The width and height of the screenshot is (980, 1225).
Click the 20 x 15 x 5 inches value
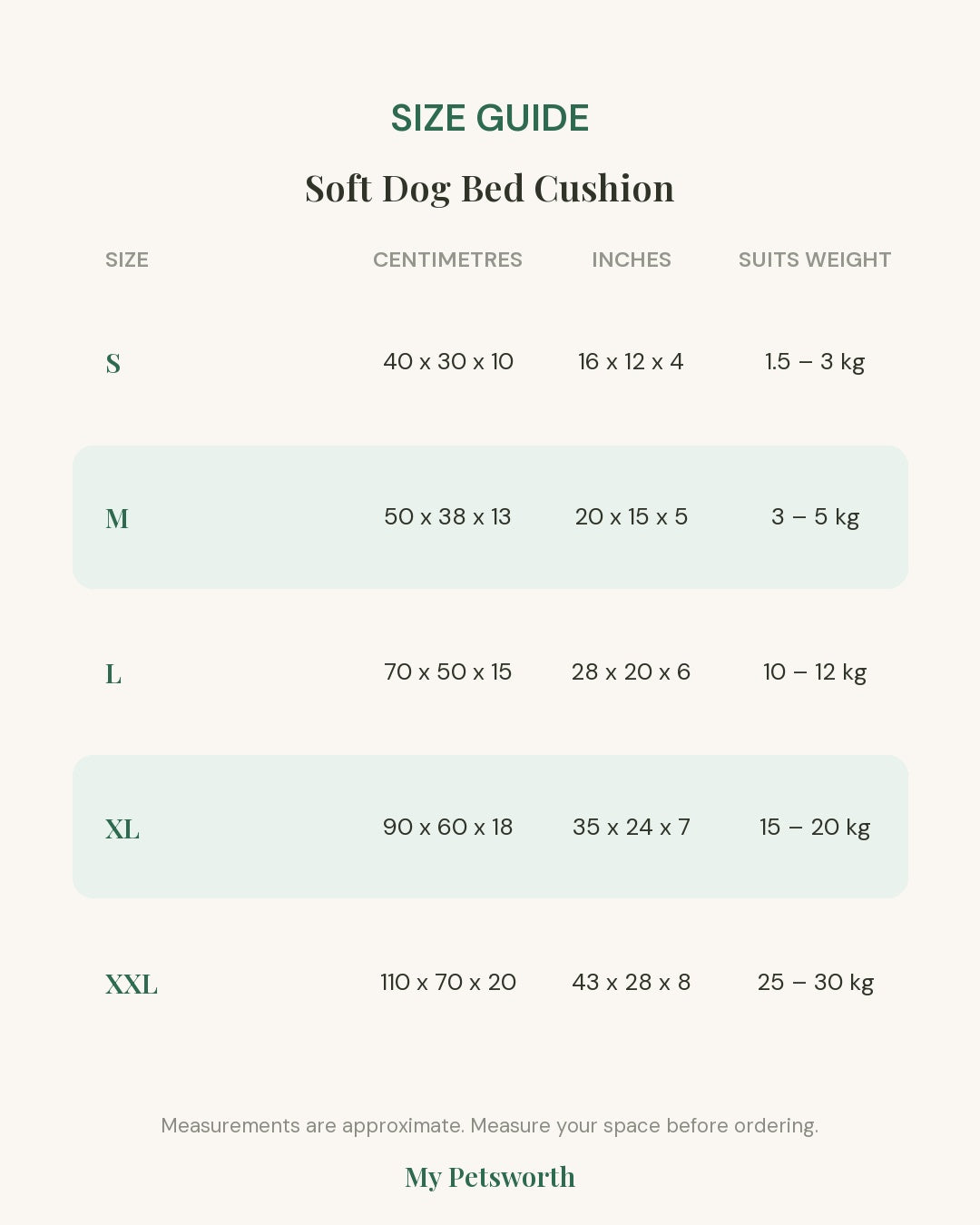point(632,516)
